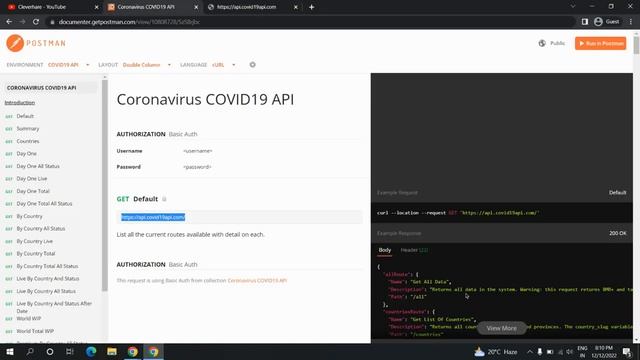
Task: Open Summary request in sidebar
Action: click(x=28, y=129)
